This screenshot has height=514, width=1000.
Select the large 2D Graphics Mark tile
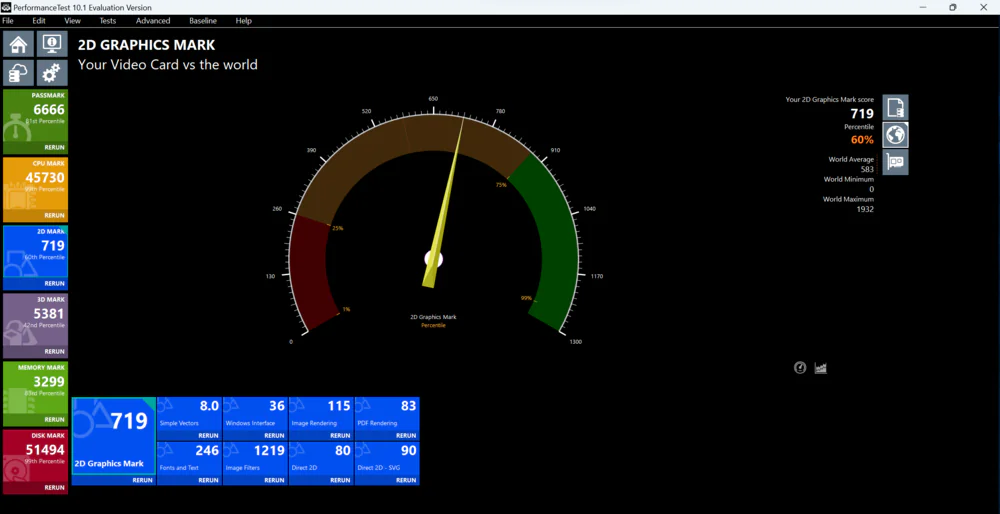point(114,436)
